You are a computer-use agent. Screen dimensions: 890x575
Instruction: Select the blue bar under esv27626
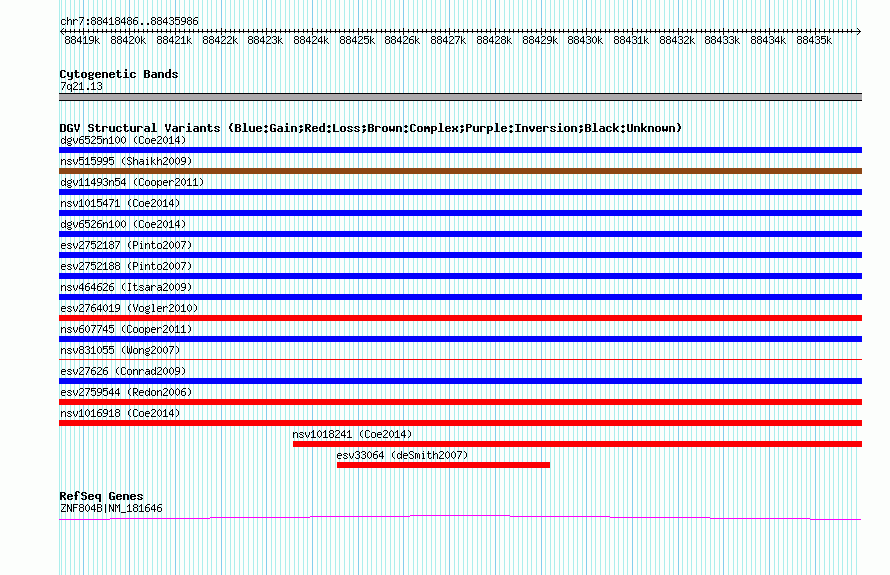click(x=460, y=381)
